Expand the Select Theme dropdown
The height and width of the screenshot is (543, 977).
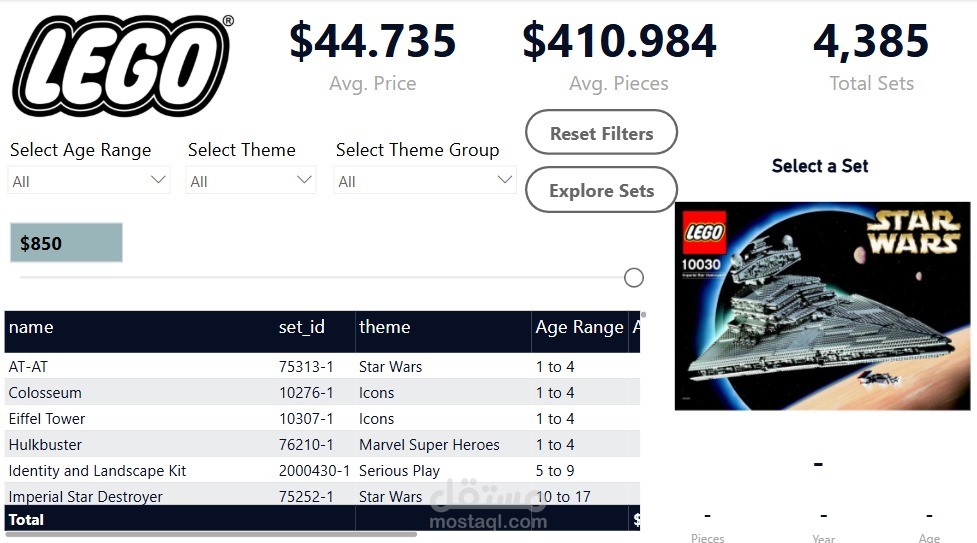click(251, 181)
